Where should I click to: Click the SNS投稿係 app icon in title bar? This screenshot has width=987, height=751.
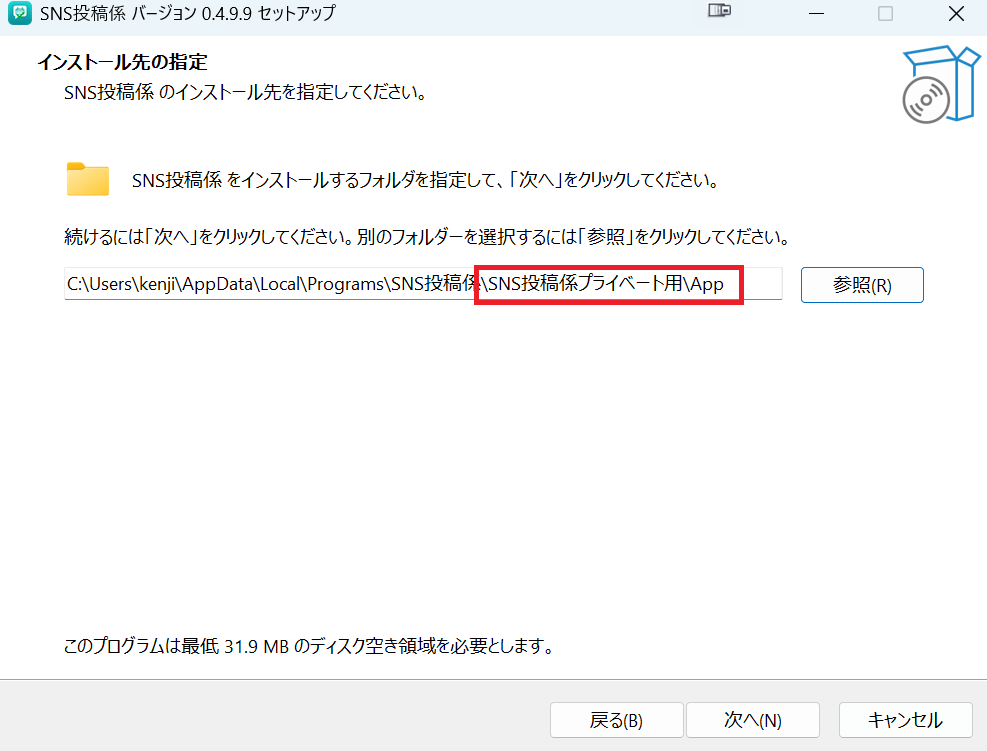coord(20,13)
